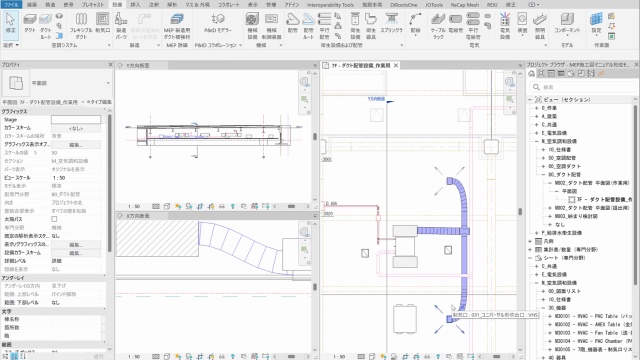
Task: Select the ケーブルラック (Cable Tray) tool
Action: [438, 26]
